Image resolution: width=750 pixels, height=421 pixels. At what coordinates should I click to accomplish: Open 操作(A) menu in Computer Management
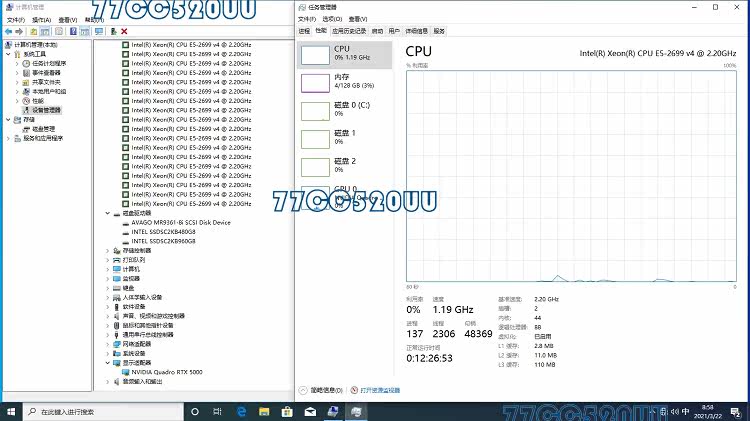point(42,20)
